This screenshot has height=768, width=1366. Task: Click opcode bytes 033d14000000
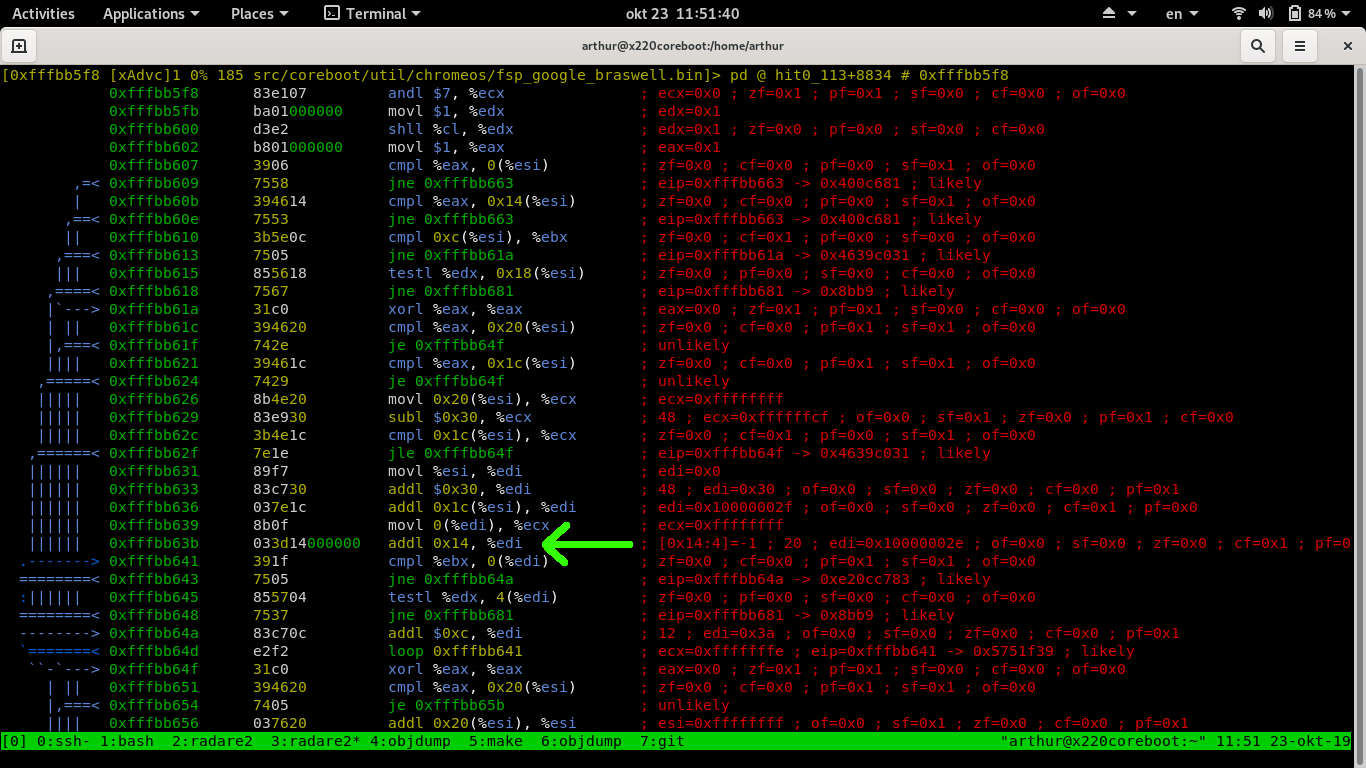307,543
